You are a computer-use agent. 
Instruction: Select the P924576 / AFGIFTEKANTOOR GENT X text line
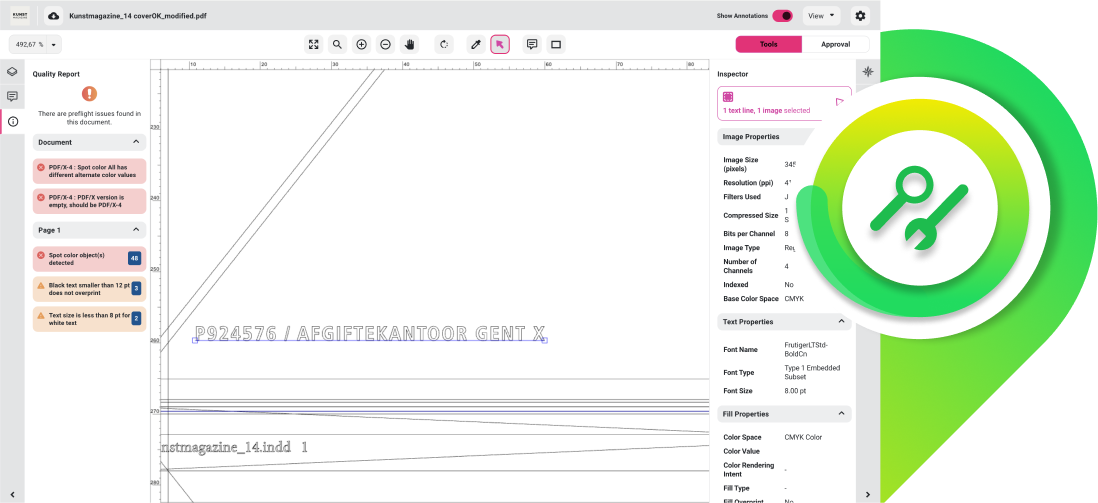pyautogui.click(x=370, y=333)
